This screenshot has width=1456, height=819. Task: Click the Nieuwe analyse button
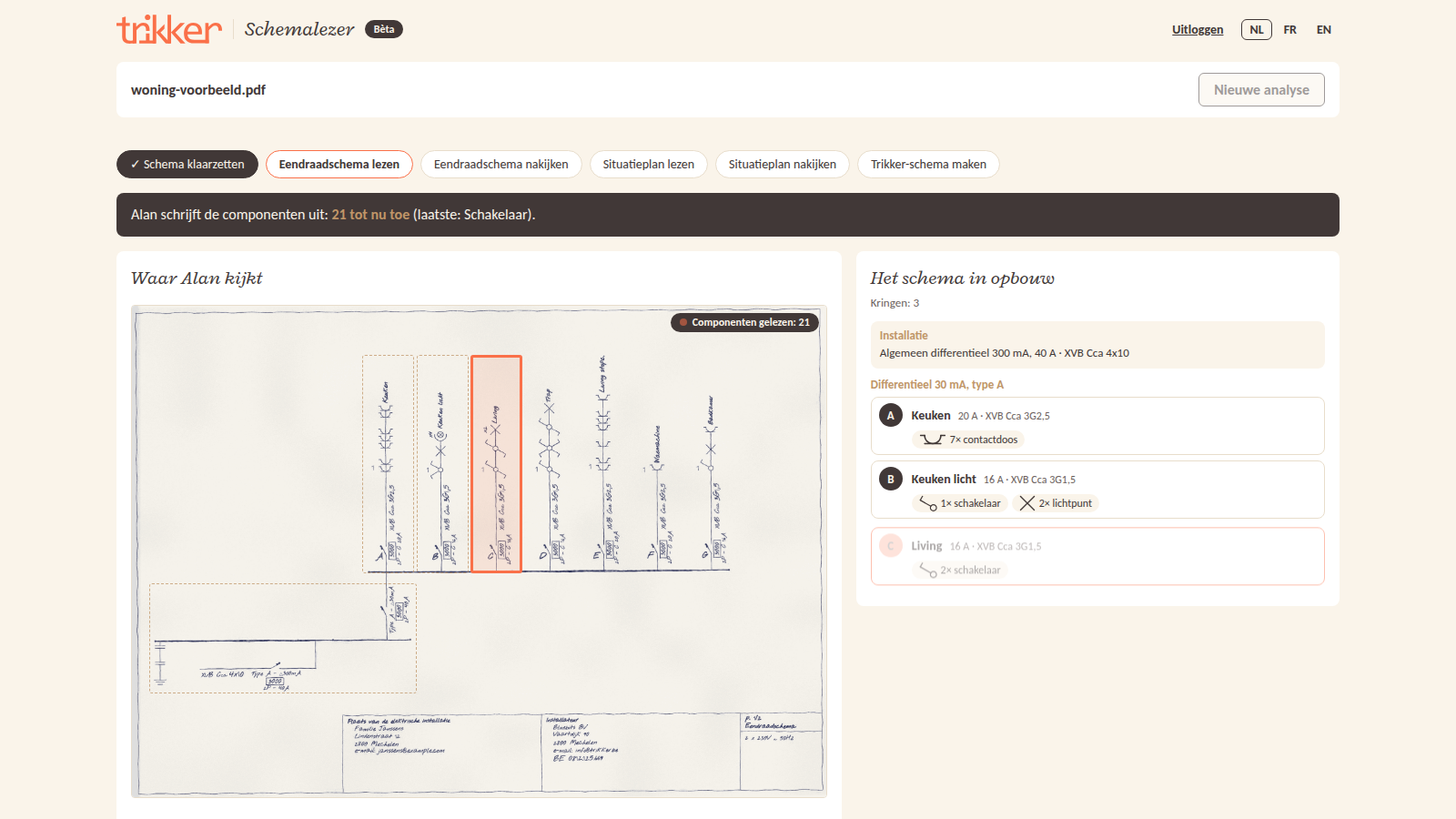(1261, 90)
